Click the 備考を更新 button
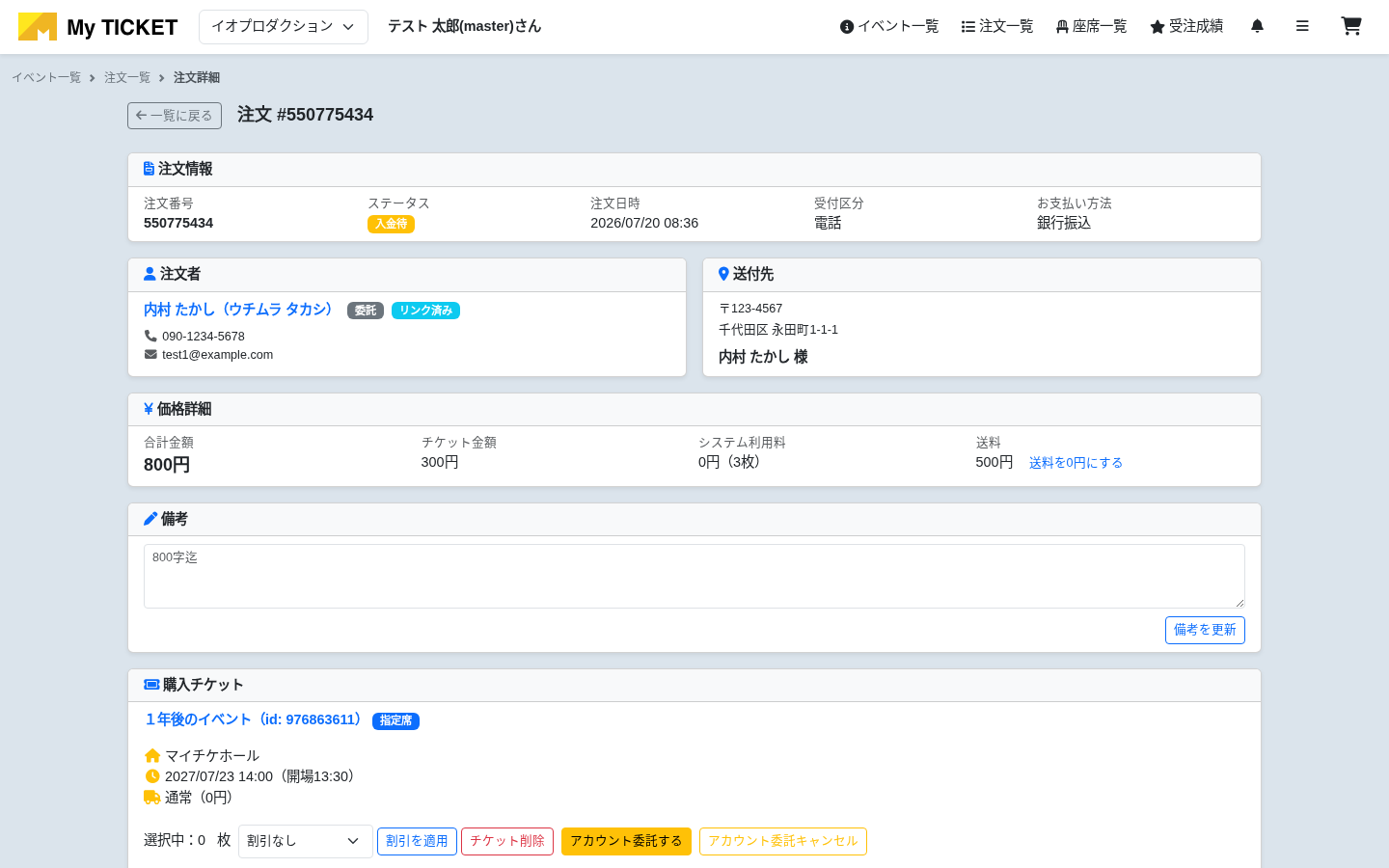 point(1205,630)
